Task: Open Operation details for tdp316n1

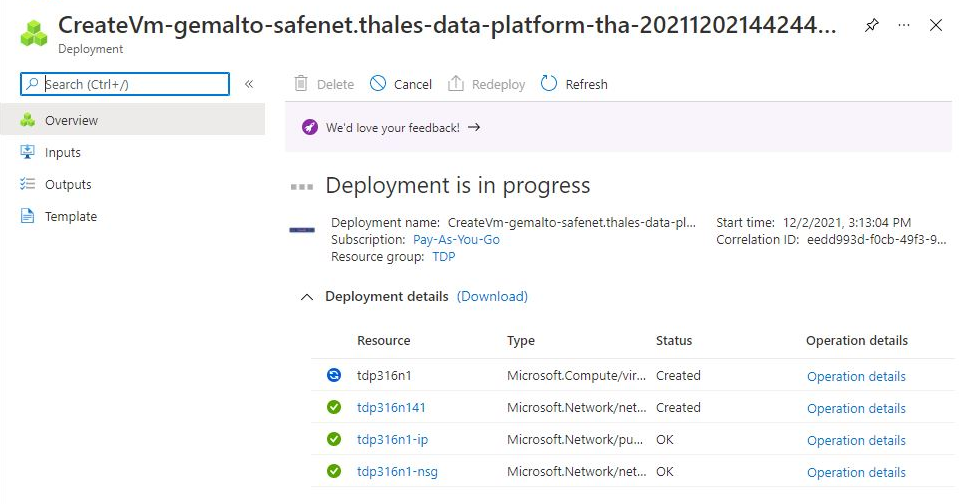Action: pyautogui.click(x=856, y=376)
